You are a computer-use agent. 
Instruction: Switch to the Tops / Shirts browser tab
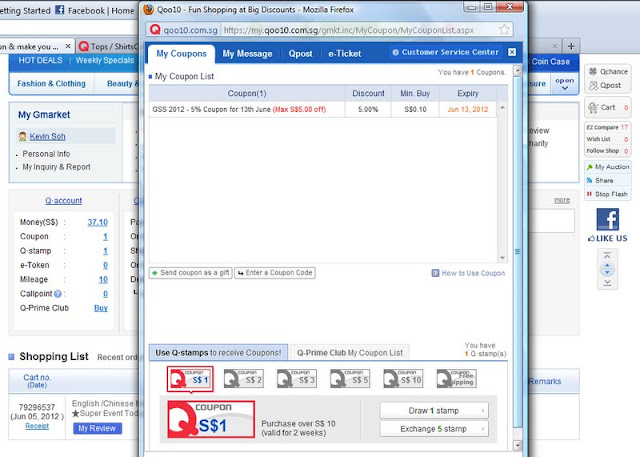(x=108, y=46)
